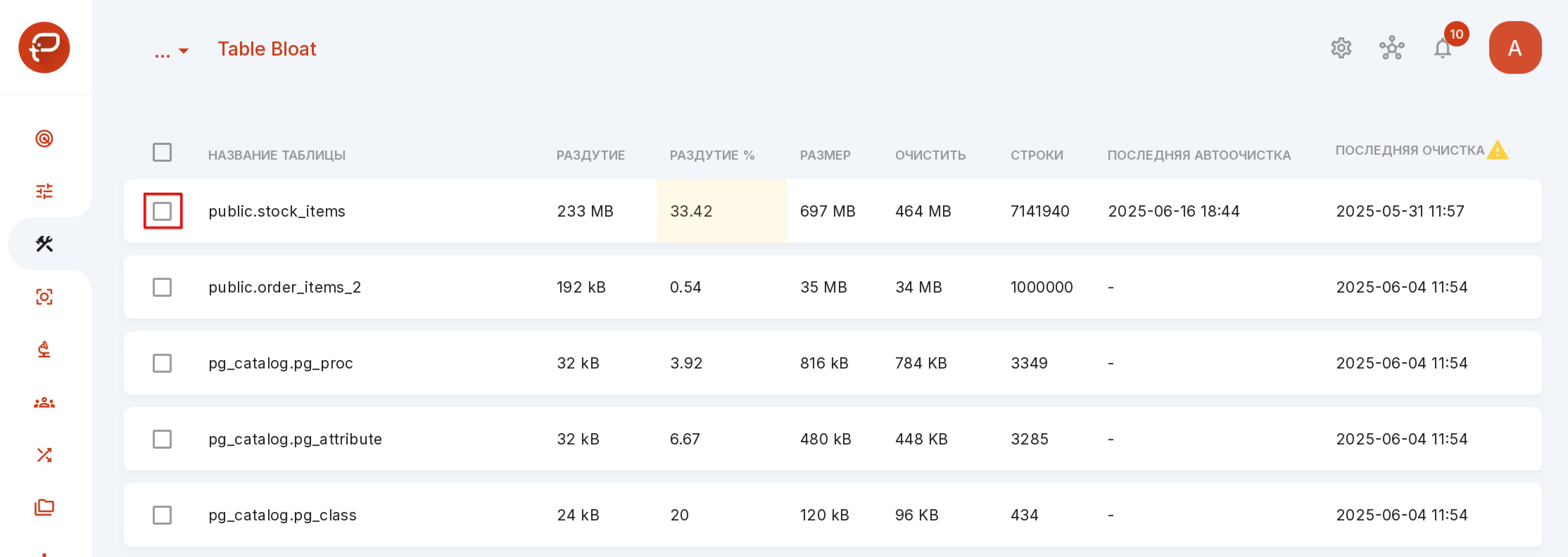Click the 35 MB size value
Screen dimensions: 1568x557
[x=823, y=287]
